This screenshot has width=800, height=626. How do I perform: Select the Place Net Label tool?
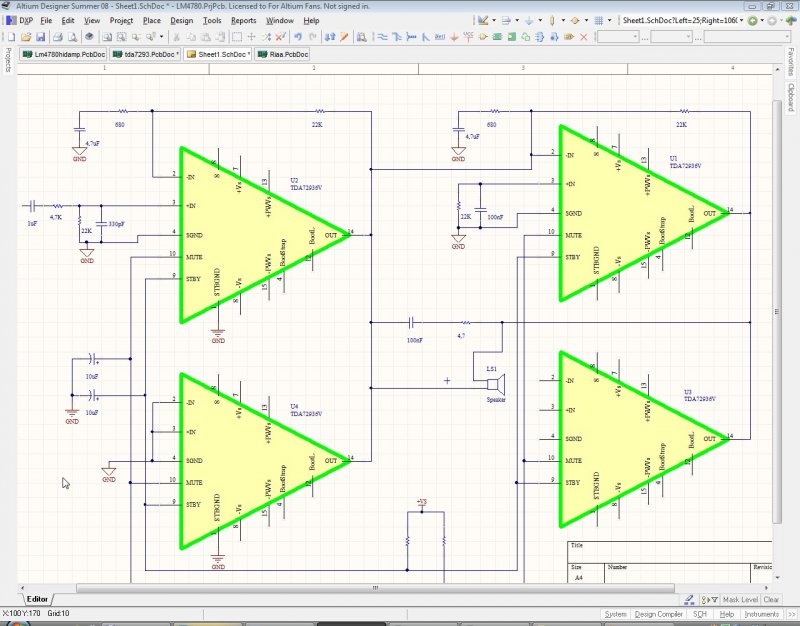[x=440, y=37]
